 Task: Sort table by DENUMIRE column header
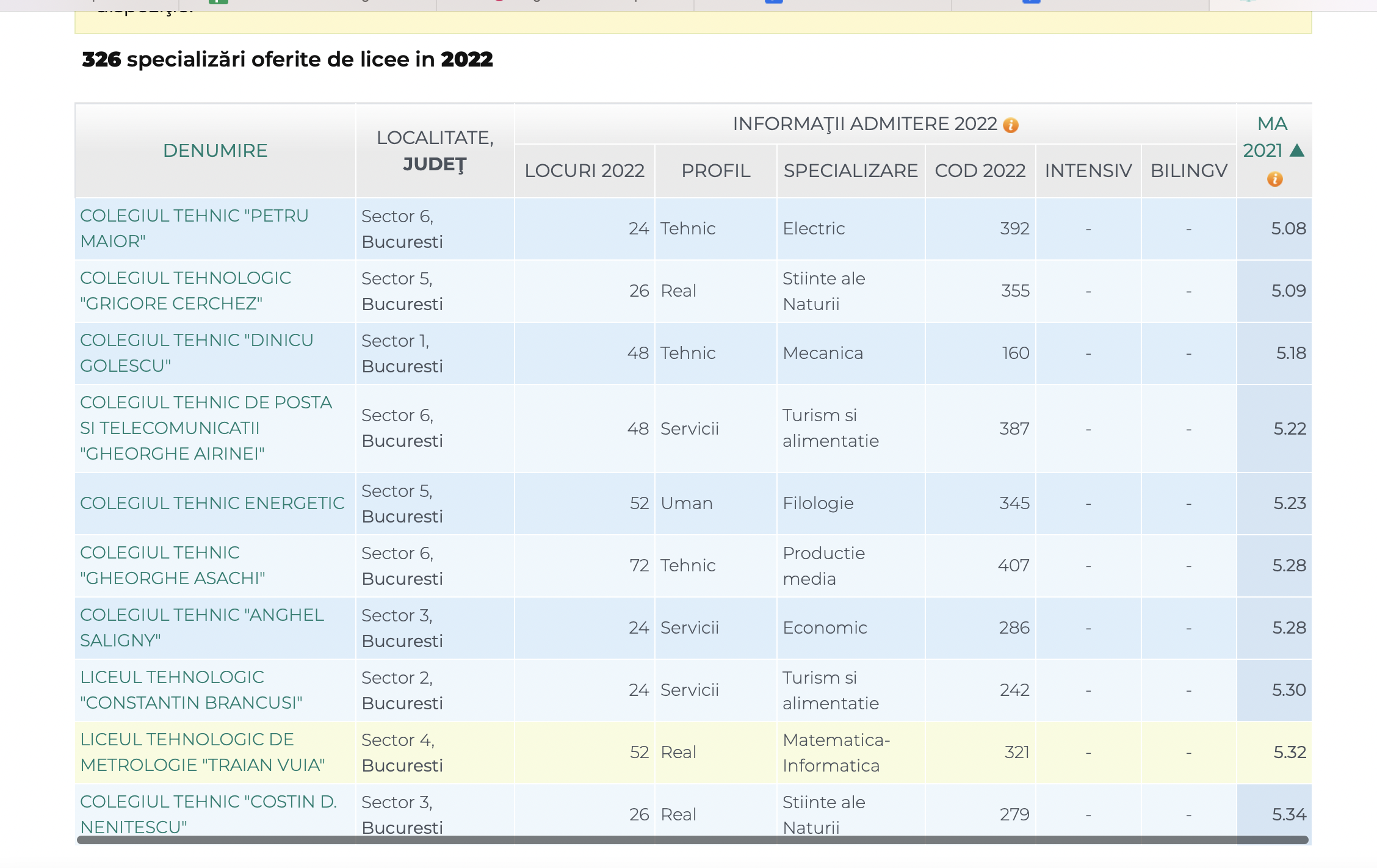tap(215, 151)
